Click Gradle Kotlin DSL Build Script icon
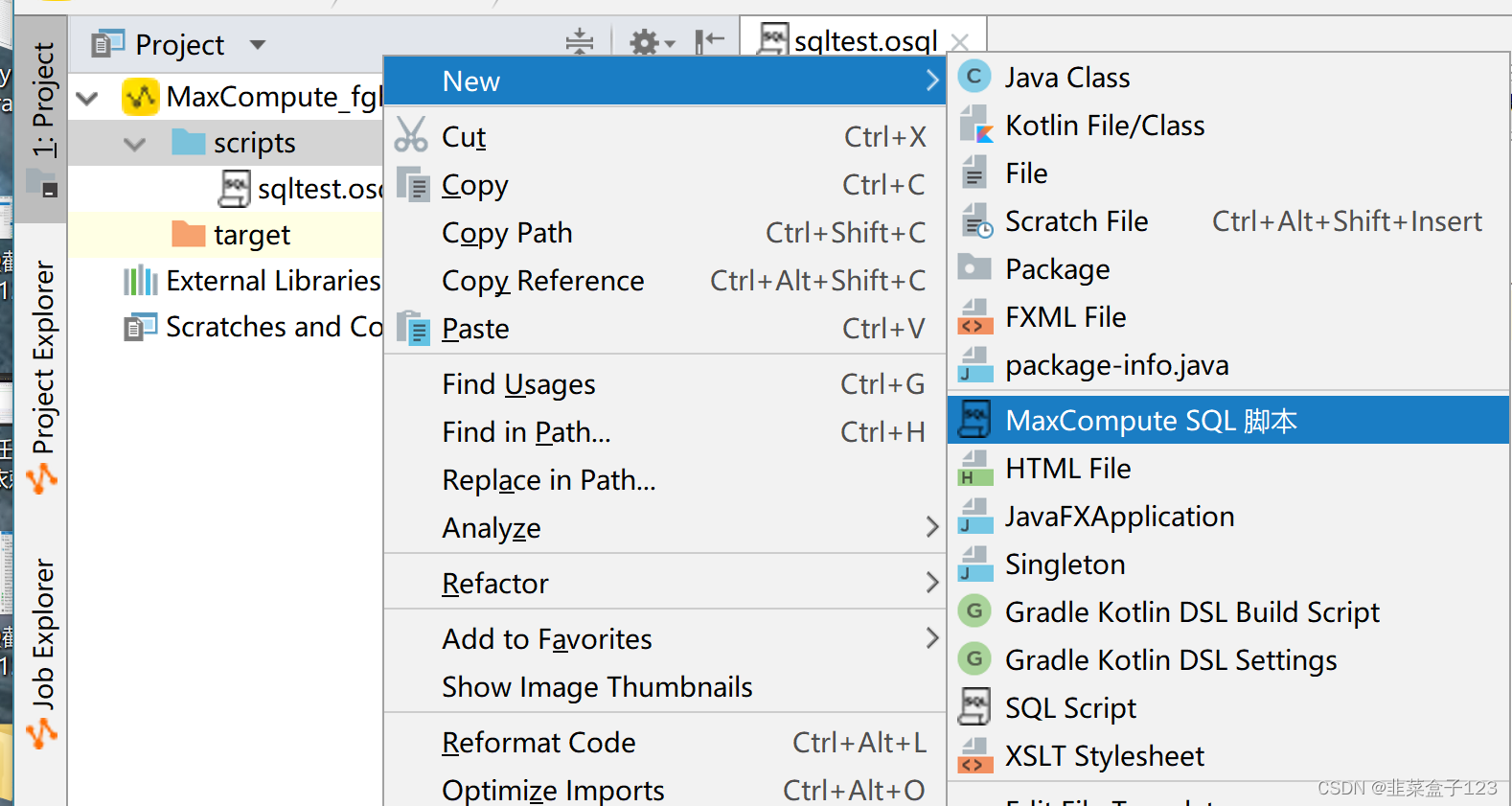The image size is (1512, 806). pyautogui.click(x=974, y=610)
